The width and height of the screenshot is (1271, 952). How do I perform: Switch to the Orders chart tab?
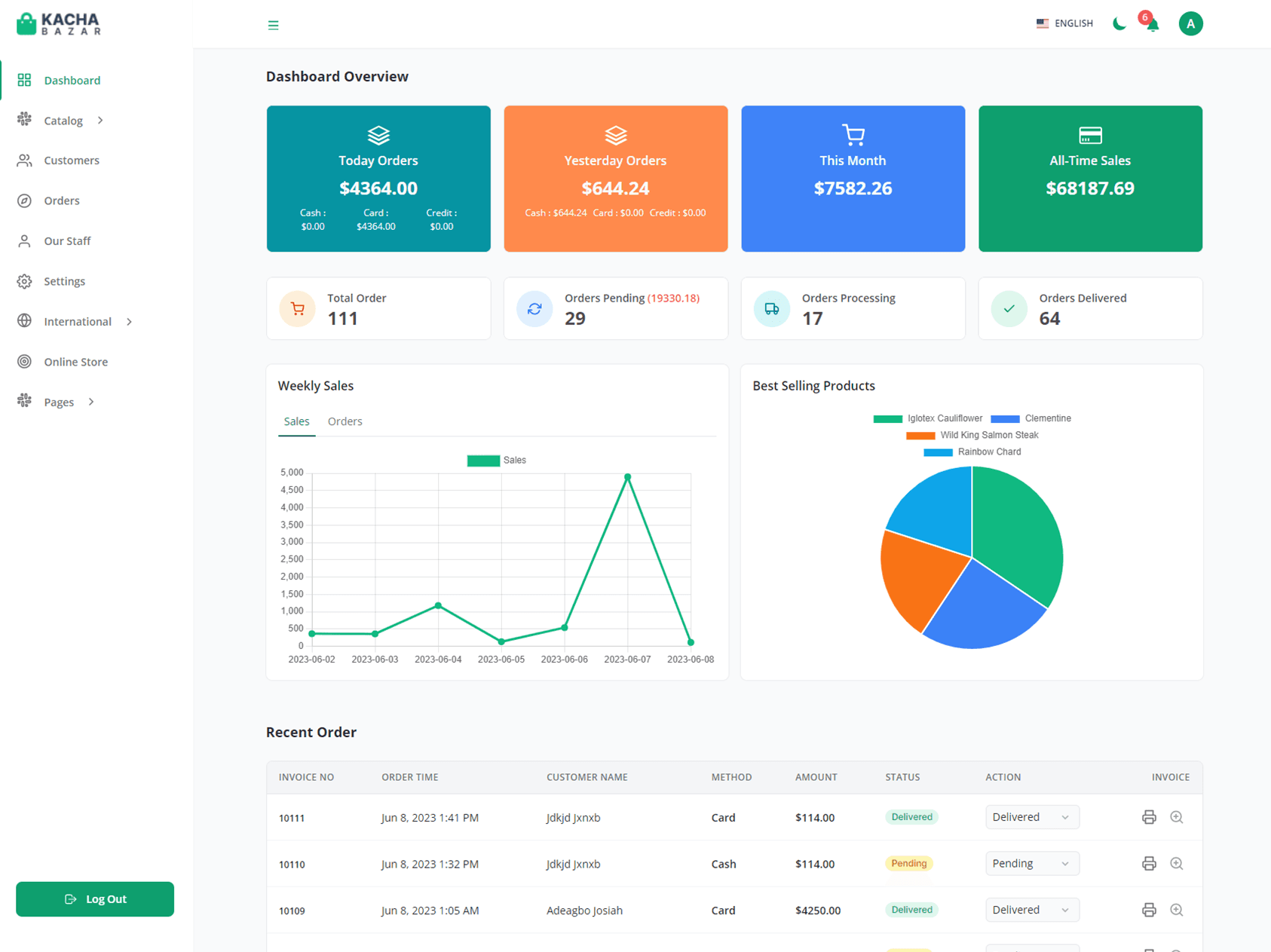point(345,421)
